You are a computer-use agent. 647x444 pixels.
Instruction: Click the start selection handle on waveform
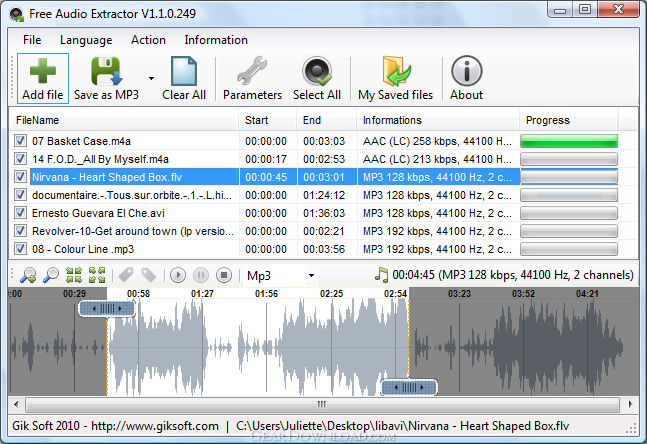107,308
